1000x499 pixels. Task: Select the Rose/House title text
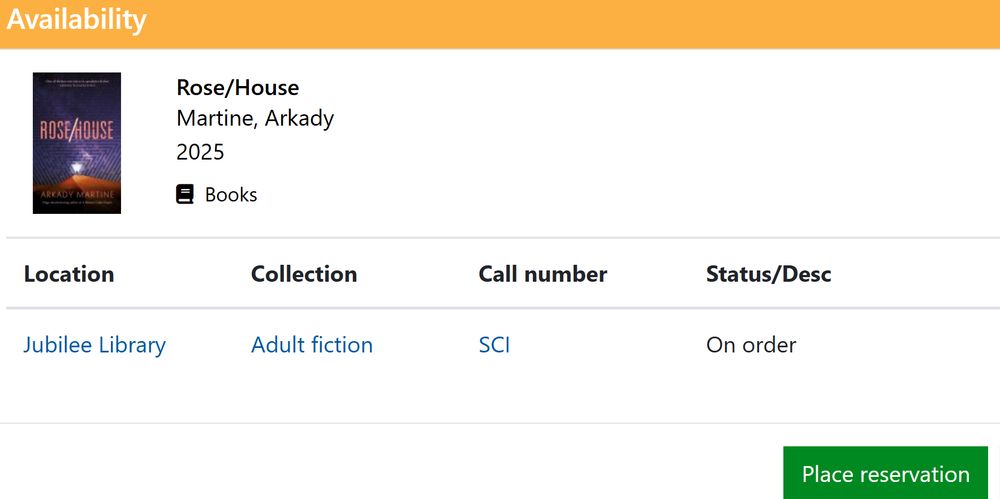pyautogui.click(x=238, y=87)
